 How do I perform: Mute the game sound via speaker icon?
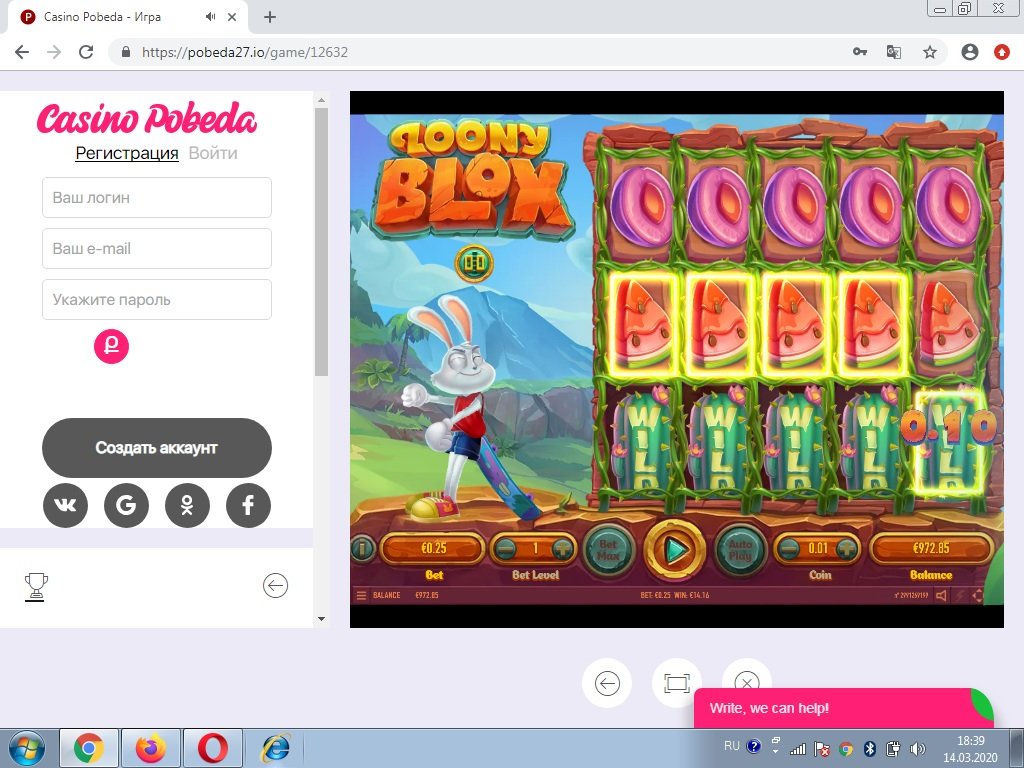(x=944, y=595)
